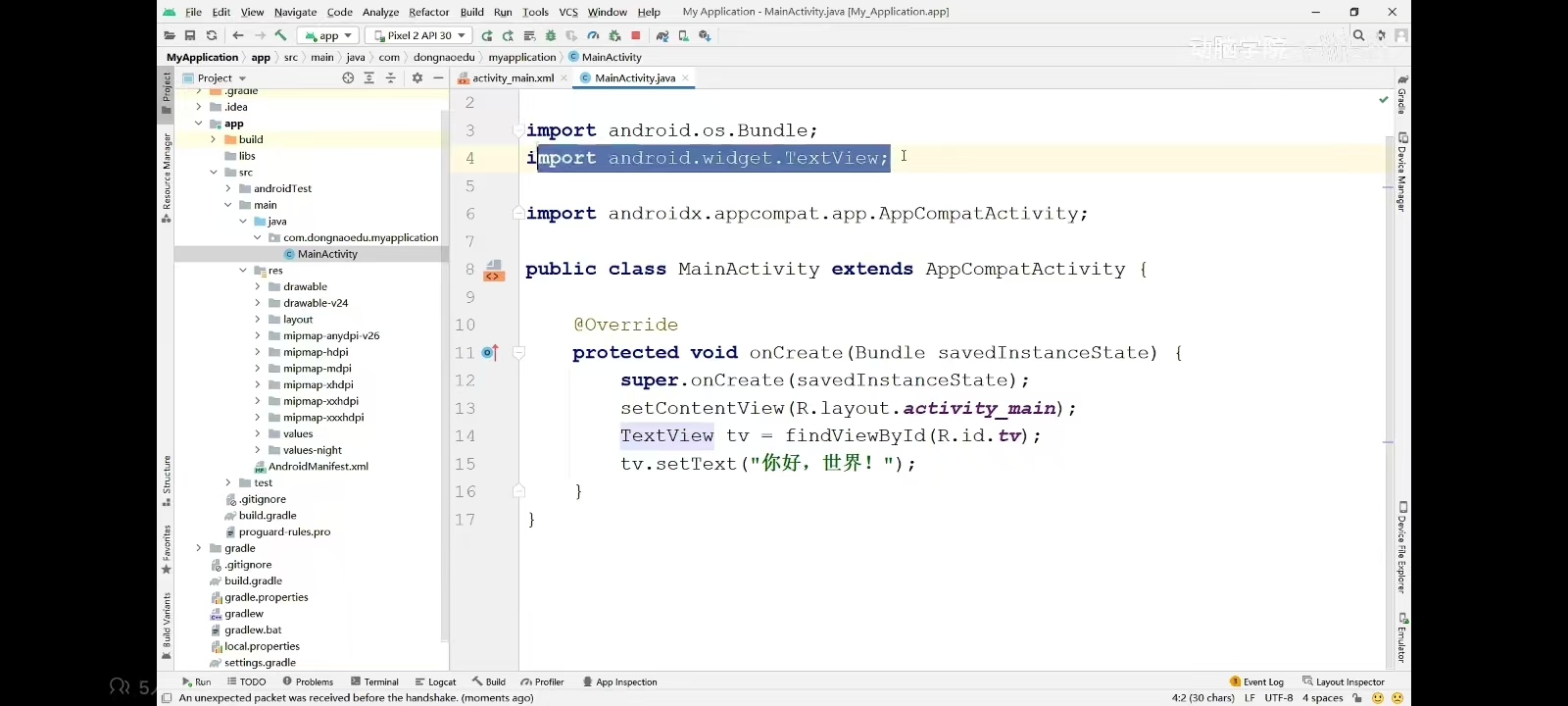Screen dimensions: 1568x706
Task: Toggle the Gradle side panel on right
Action: 1402,94
